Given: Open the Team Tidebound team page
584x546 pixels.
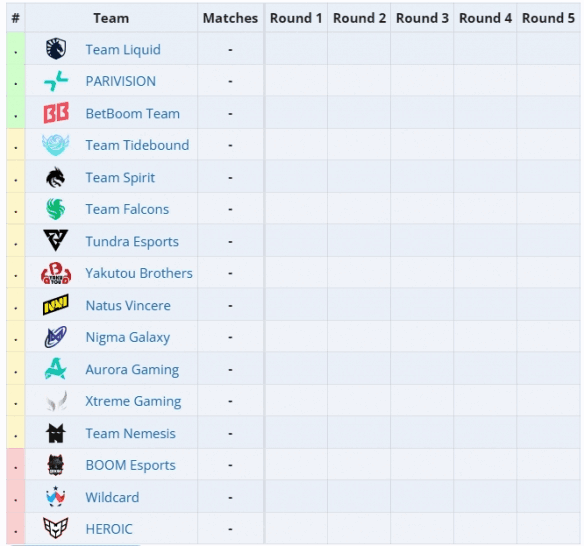Looking at the screenshot, I should pos(137,145).
